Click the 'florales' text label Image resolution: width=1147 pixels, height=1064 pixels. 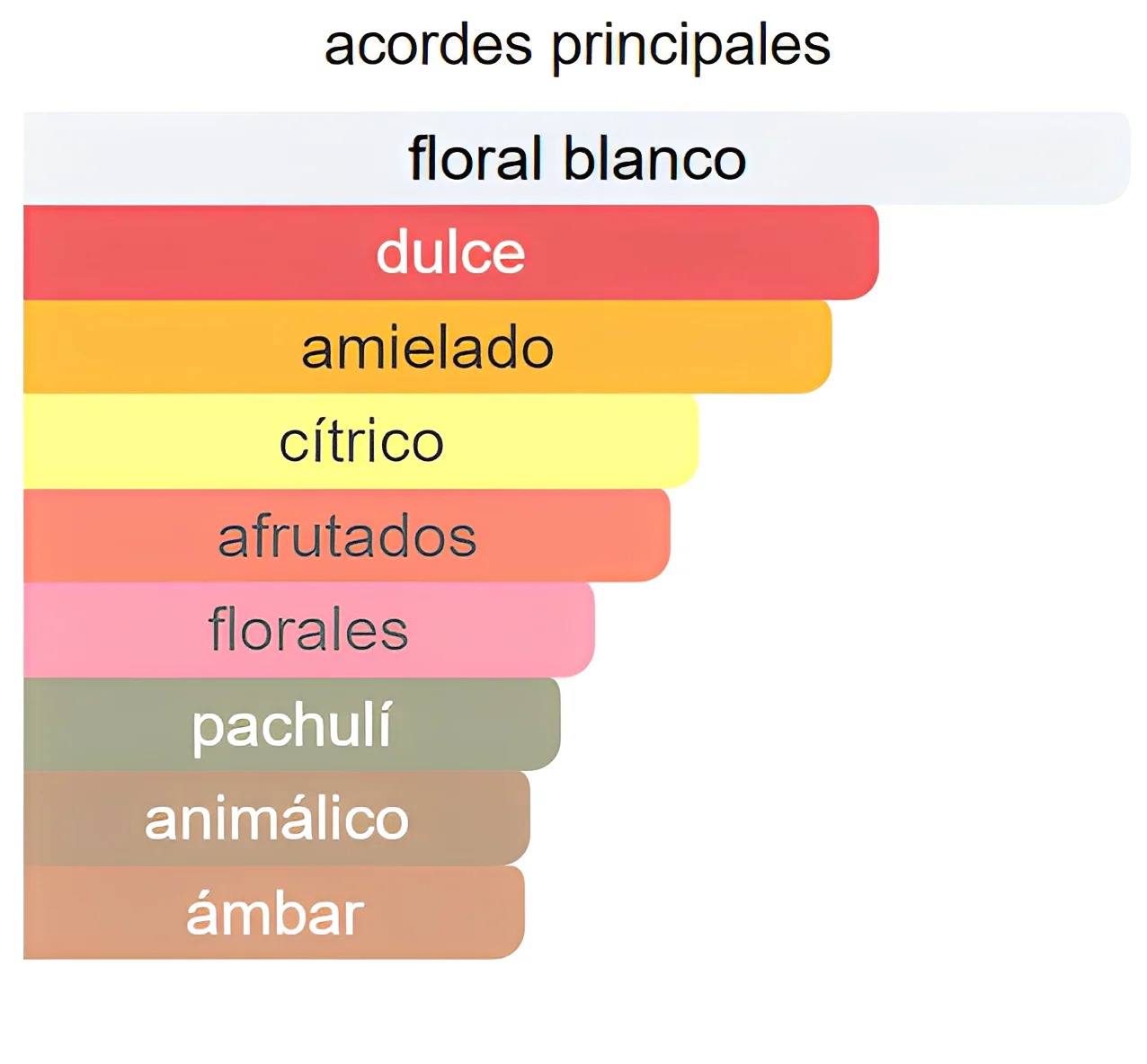coord(308,630)
